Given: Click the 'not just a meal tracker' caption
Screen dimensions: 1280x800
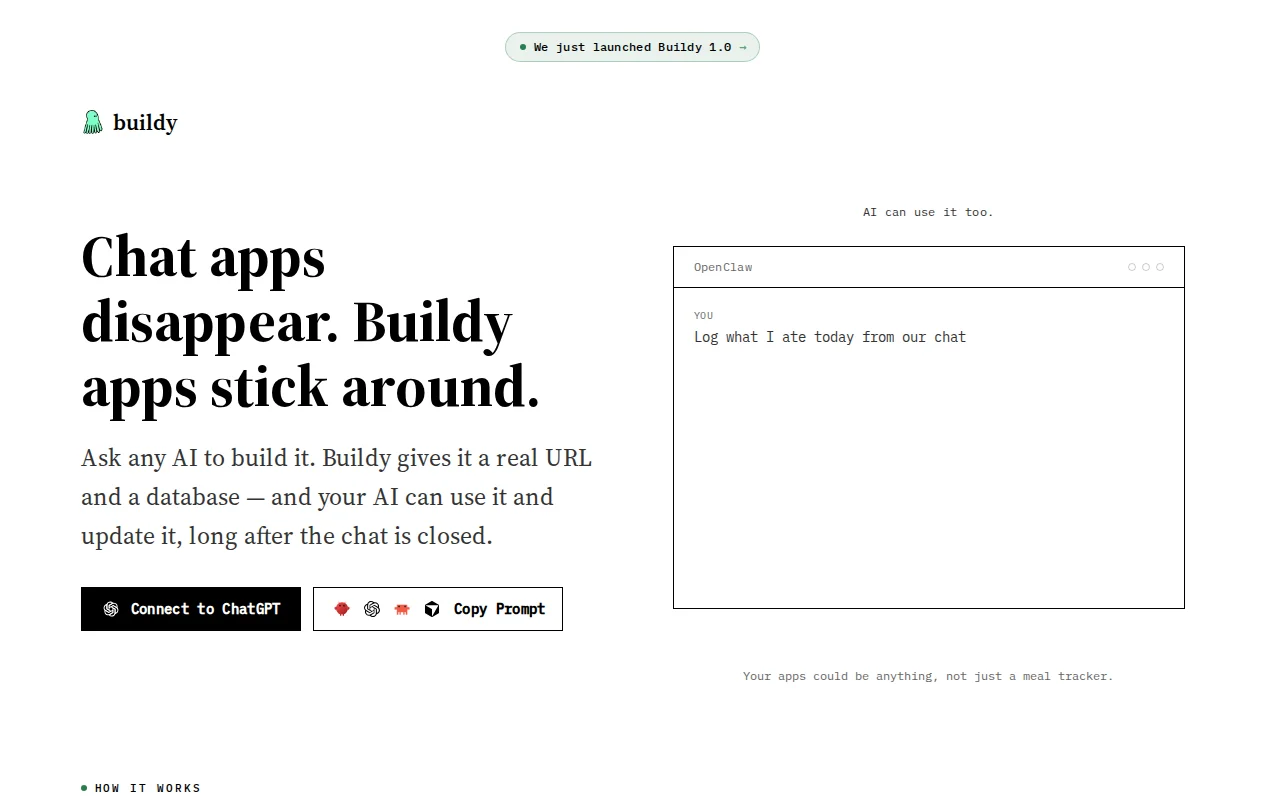Looking at the screenshot, I should [x=928, y=676].
